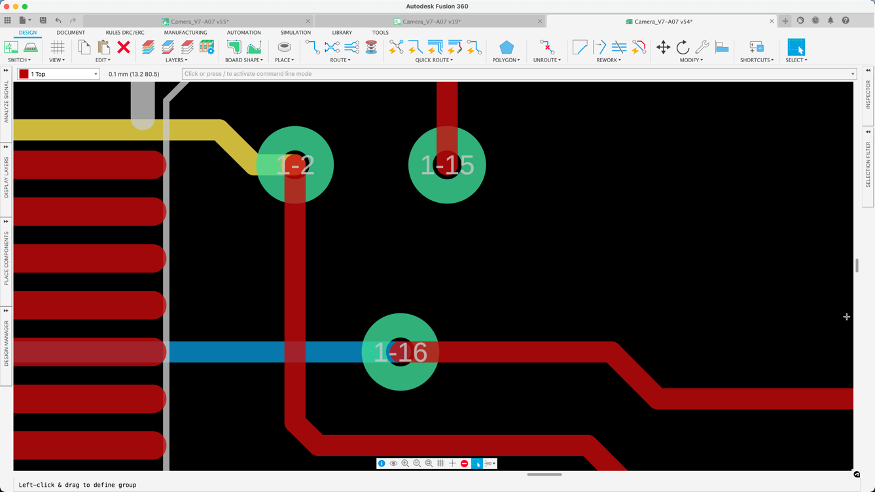Open the Rules DRC/ERC tab
Viewport: 876px width, 492px height.
[x=126, y=32]
